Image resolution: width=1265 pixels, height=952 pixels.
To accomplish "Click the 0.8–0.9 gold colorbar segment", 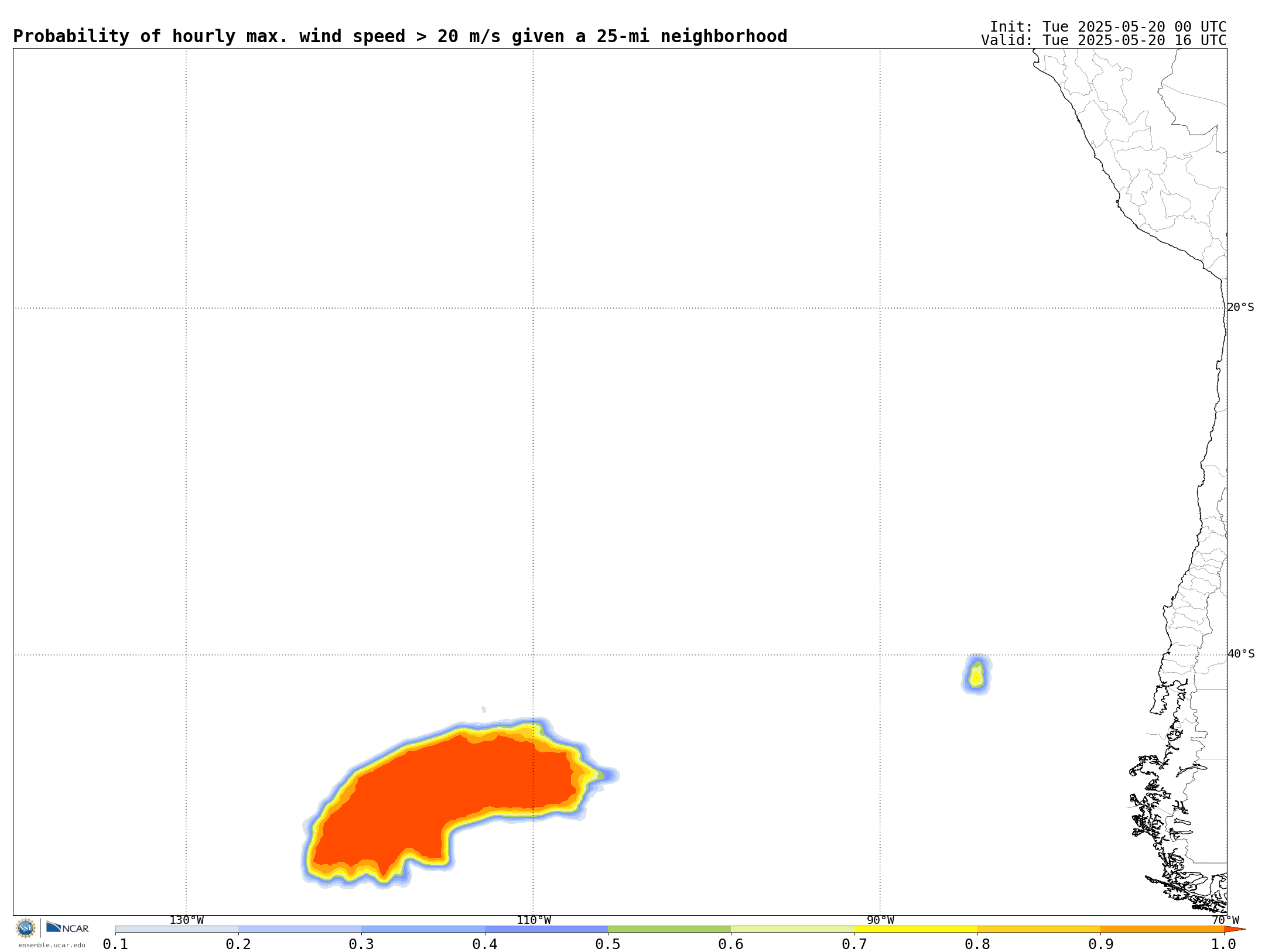I will [x=1039, y=929].
